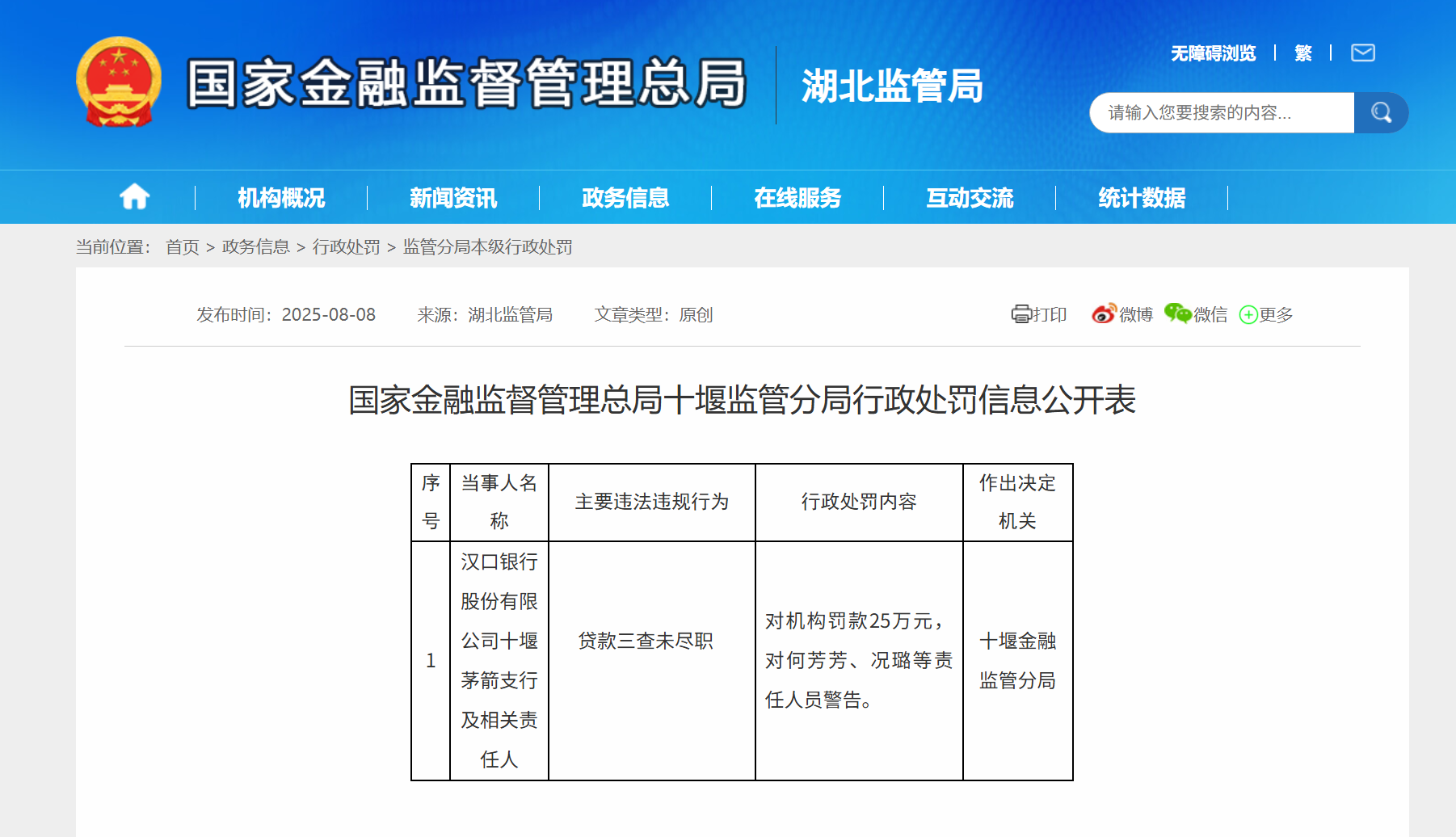1456x837 pixels.
Task: Click the national emblem logo
Action: coord(119,82)
